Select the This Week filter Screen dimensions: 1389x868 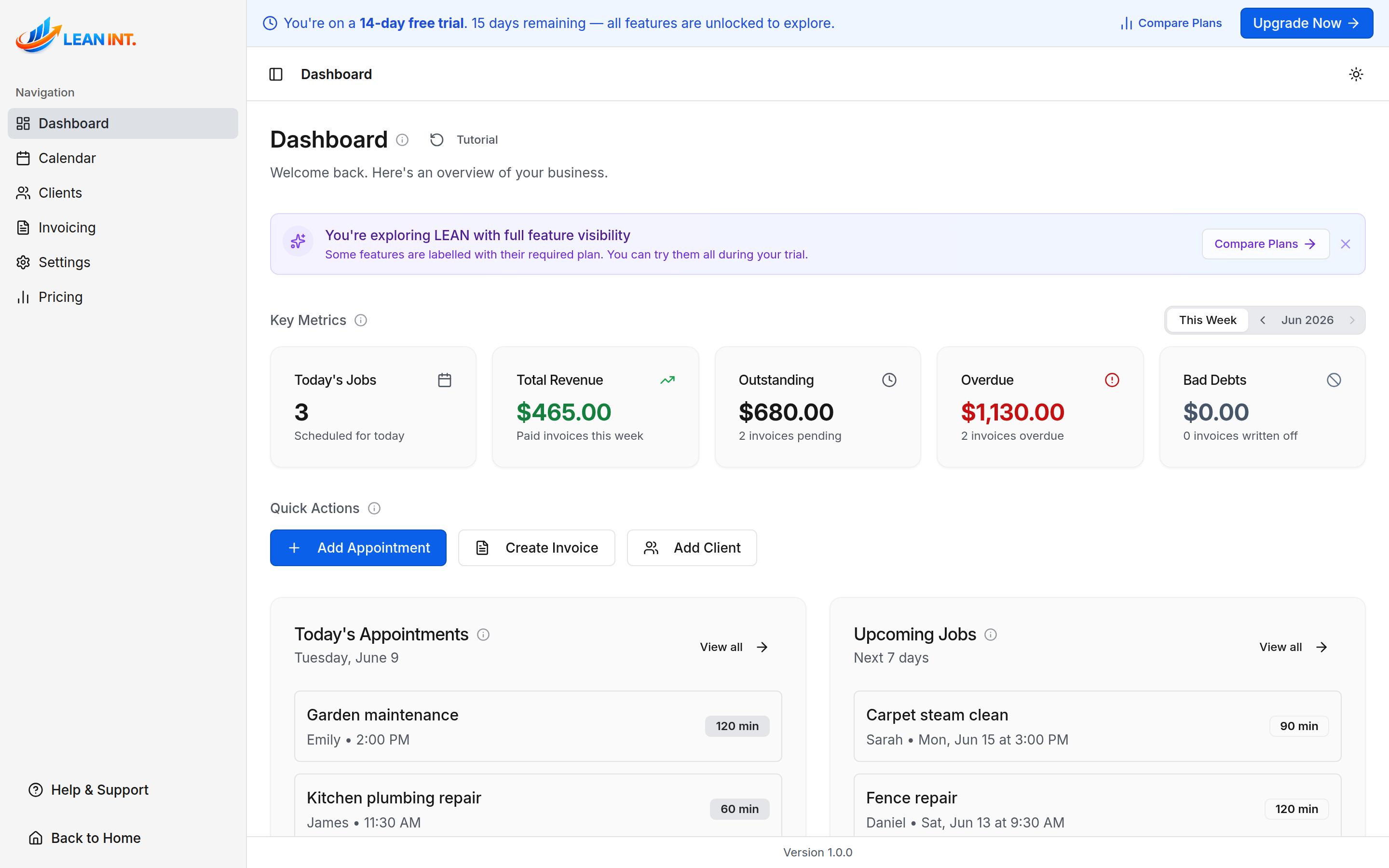click(x=1208, y=320)
